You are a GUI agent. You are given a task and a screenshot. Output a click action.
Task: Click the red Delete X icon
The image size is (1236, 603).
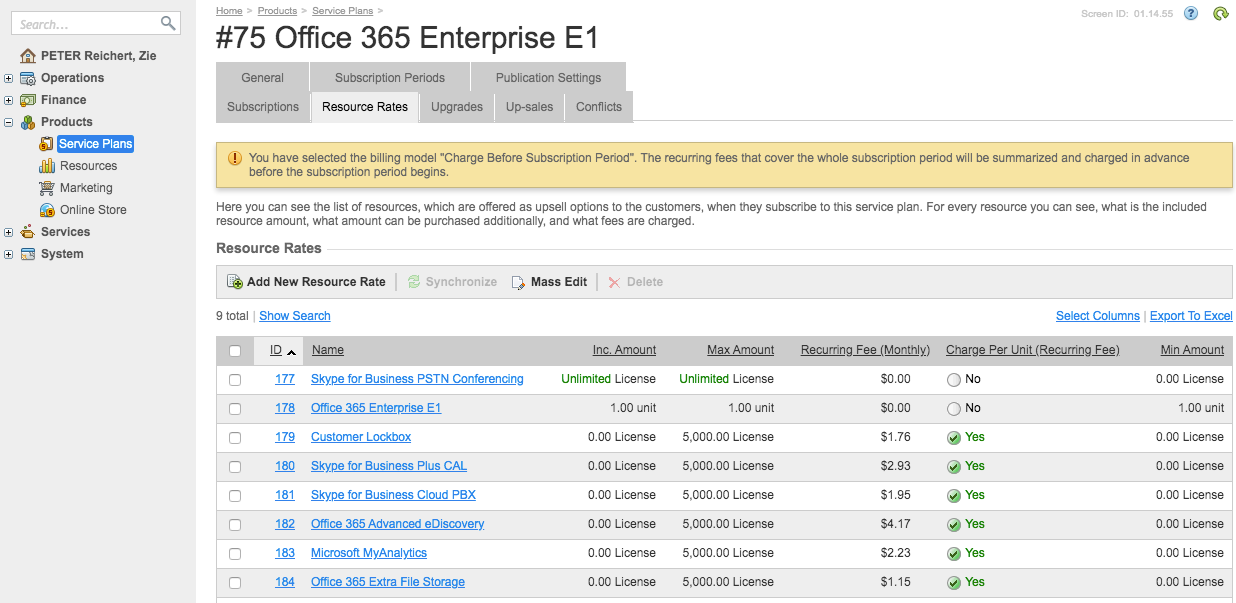pos(614,282)
